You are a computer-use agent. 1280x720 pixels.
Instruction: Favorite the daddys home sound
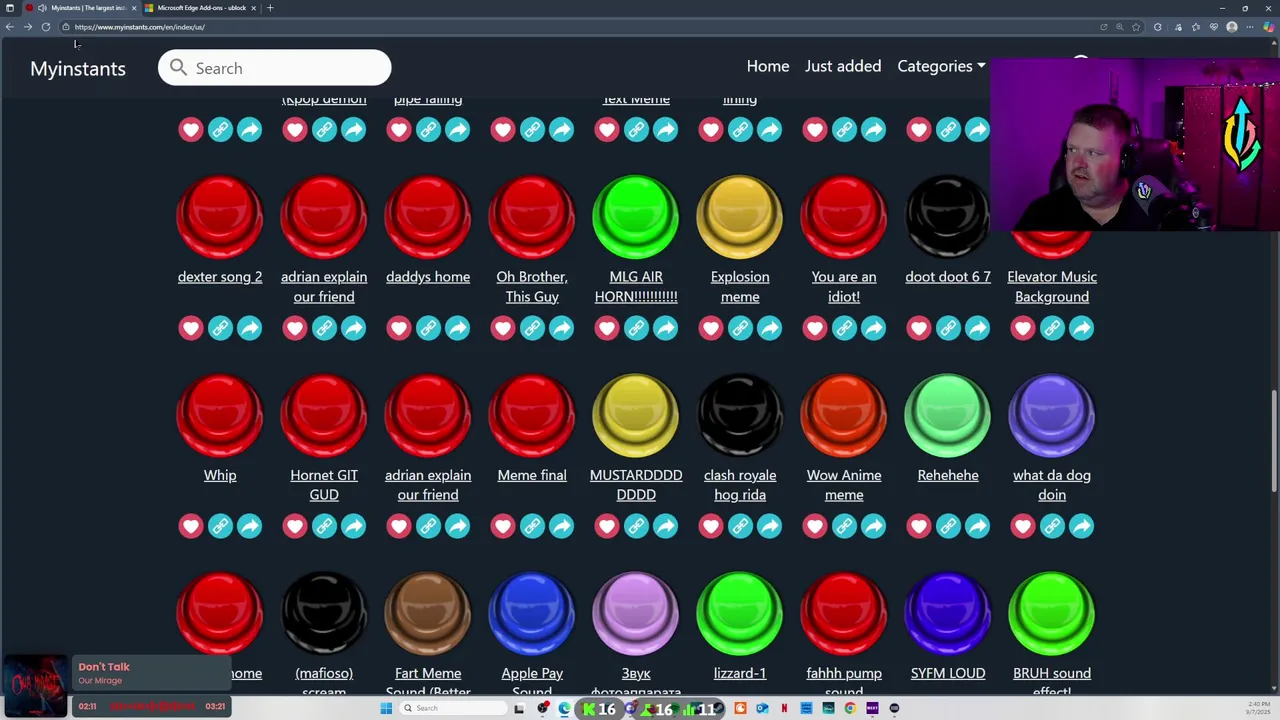tap(399, 328)
